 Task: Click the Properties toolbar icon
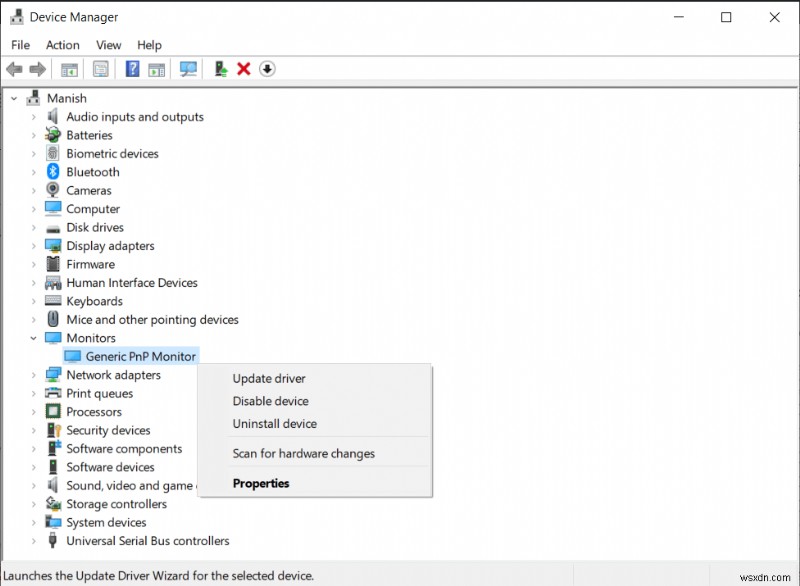pyautogui.click(x=101, y=68)
